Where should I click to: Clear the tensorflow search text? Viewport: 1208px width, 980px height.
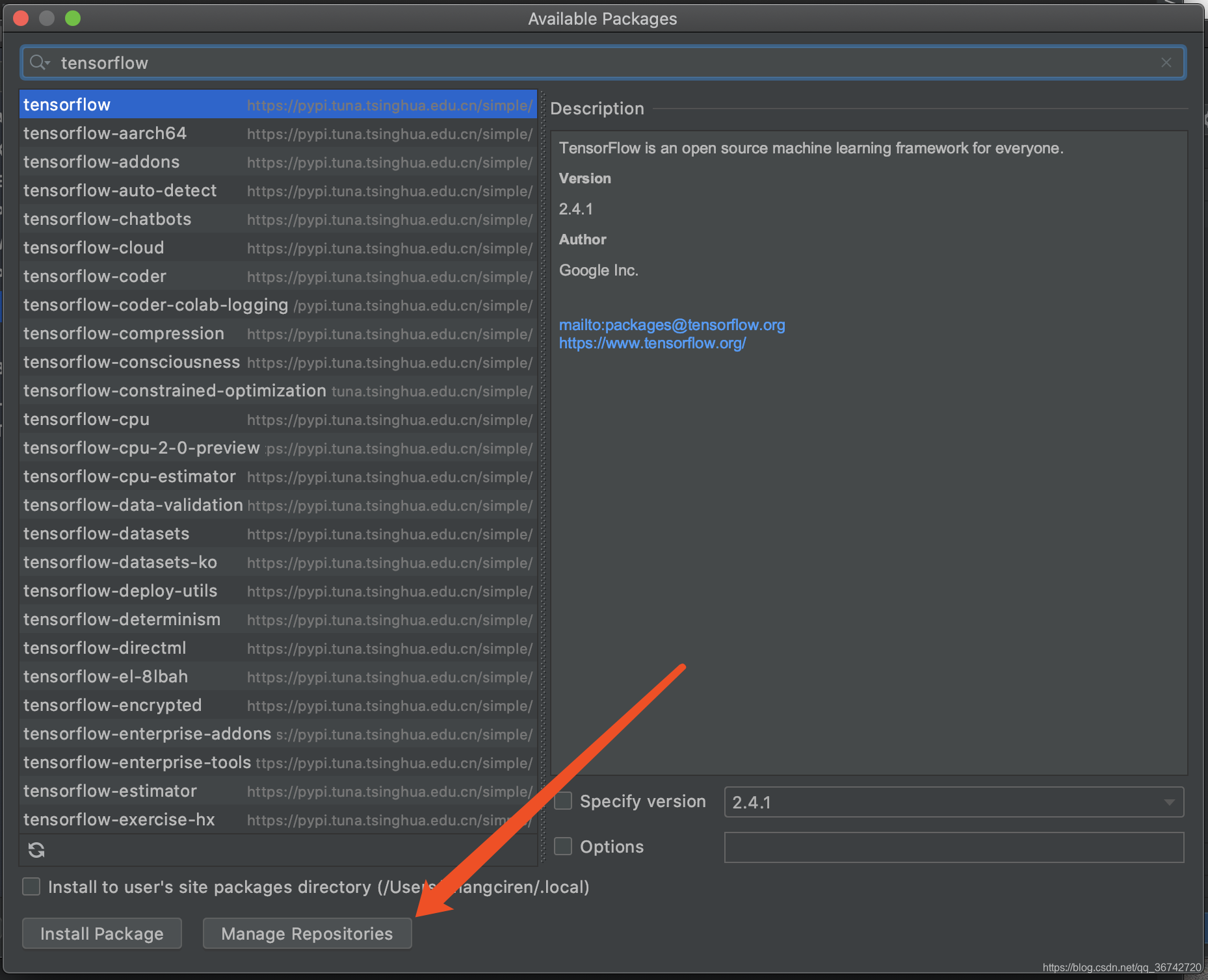pyautogui.click(x=1166, y=62)
